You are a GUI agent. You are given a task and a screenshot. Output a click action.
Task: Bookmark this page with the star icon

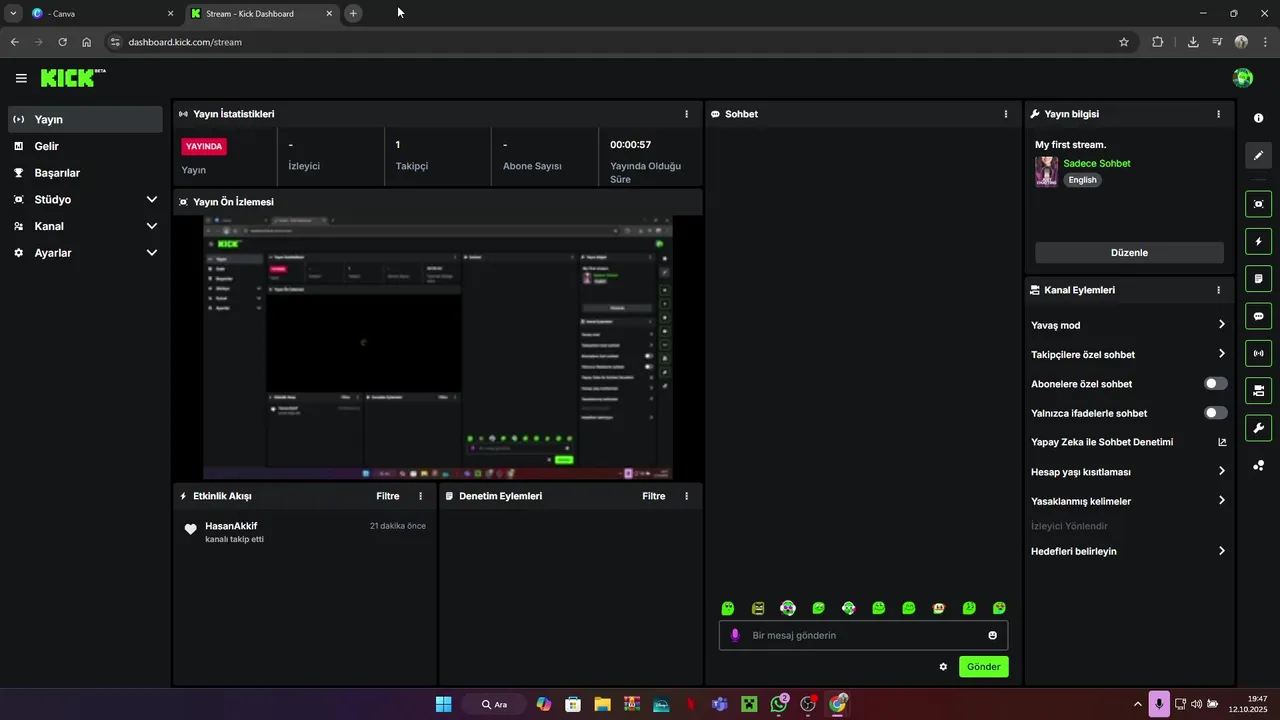pyautogui.click(x=1124, y=42)
